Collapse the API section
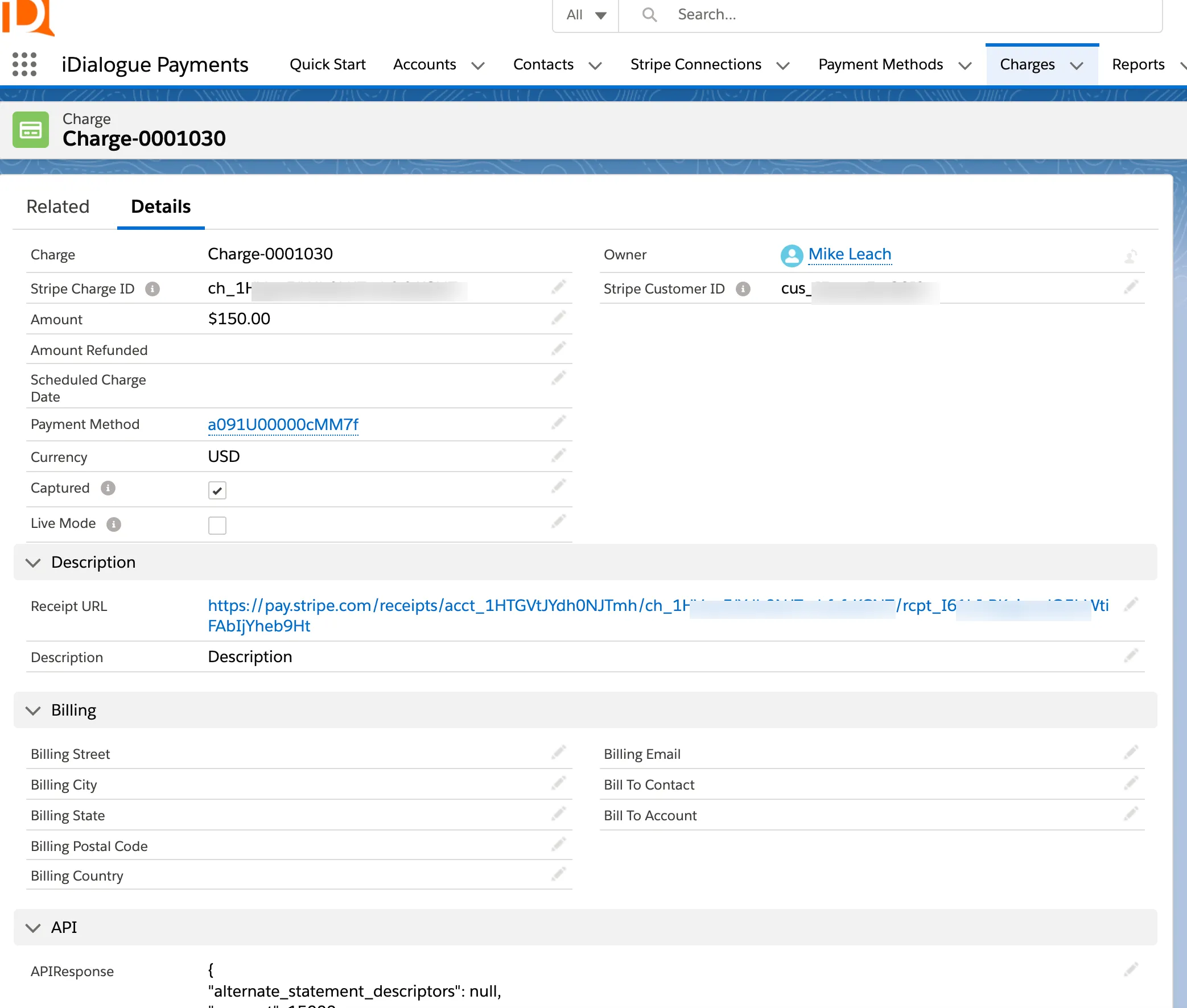 click(33, 927)
